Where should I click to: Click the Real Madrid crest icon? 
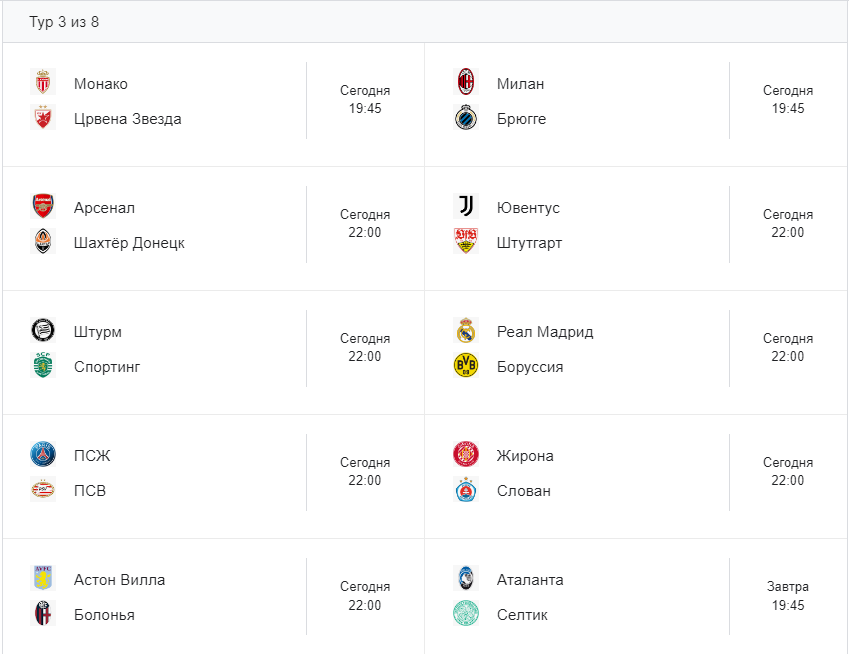click(465, 331)
